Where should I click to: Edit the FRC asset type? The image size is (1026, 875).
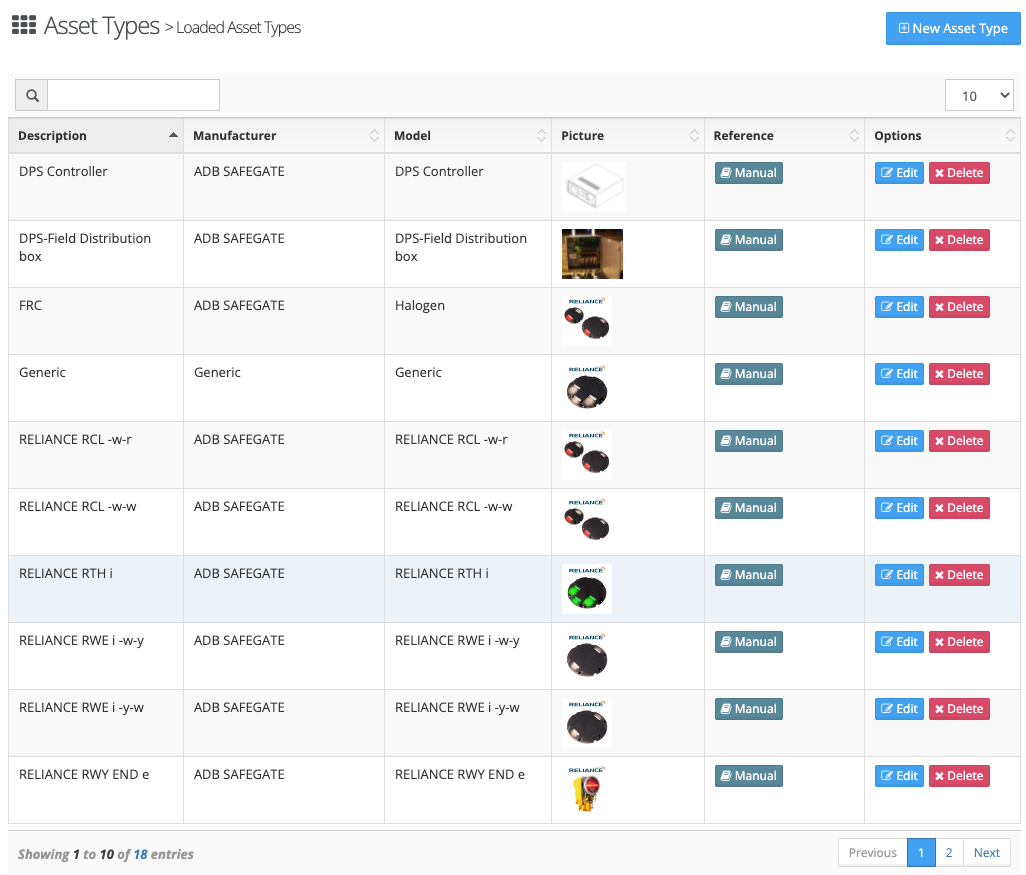(x=899, y=307)
